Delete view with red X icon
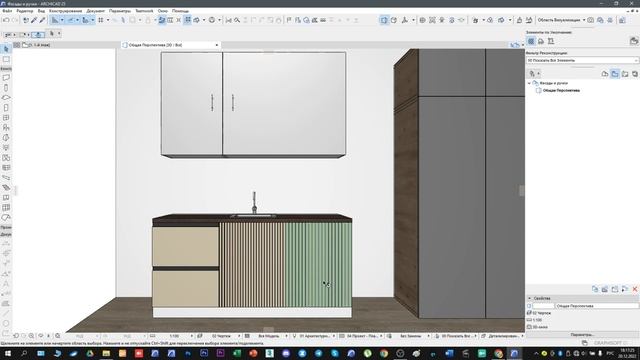Viewport: 640px width, 360px height. 635,289
